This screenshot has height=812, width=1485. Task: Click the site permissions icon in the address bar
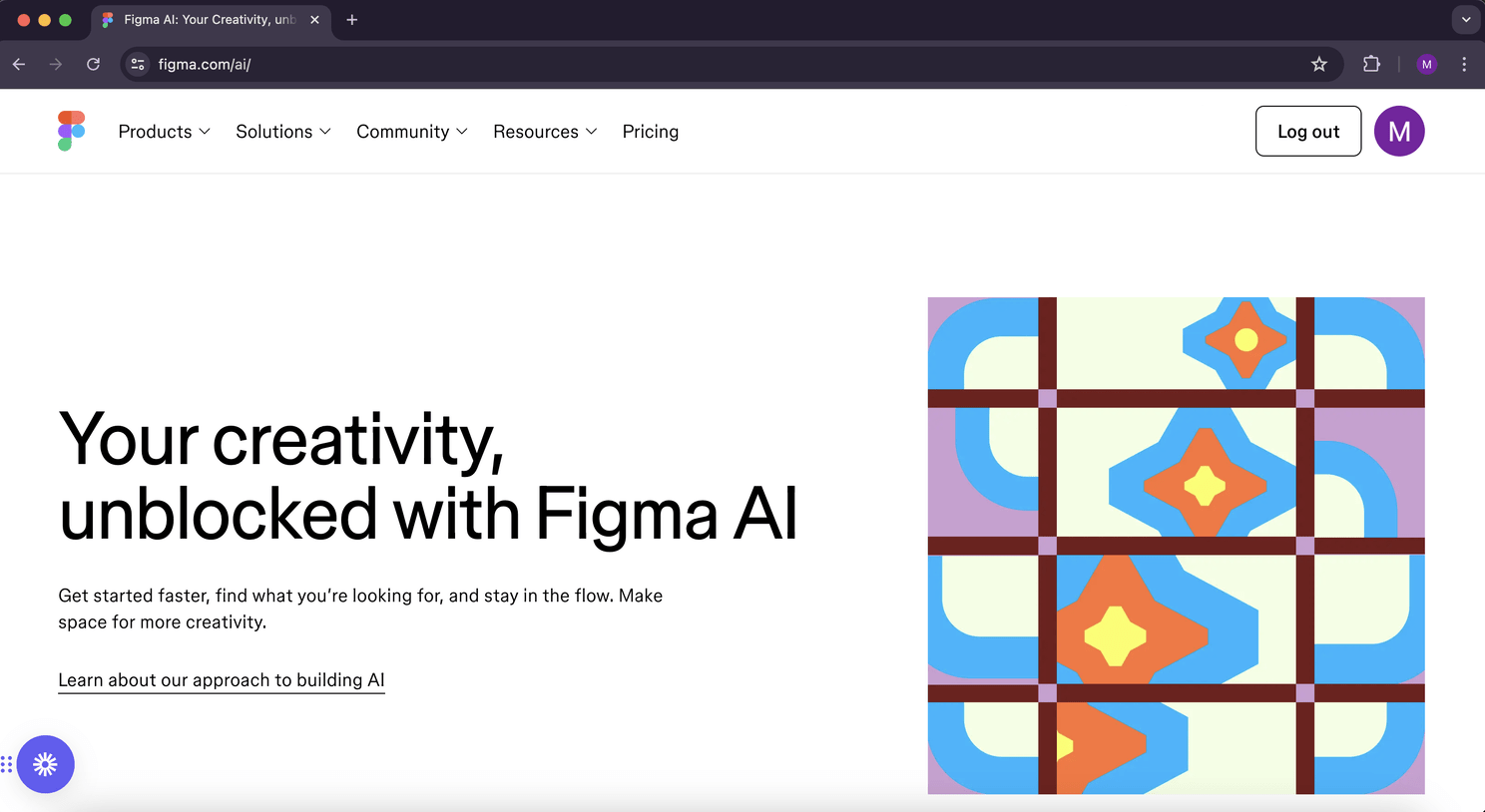137,64
